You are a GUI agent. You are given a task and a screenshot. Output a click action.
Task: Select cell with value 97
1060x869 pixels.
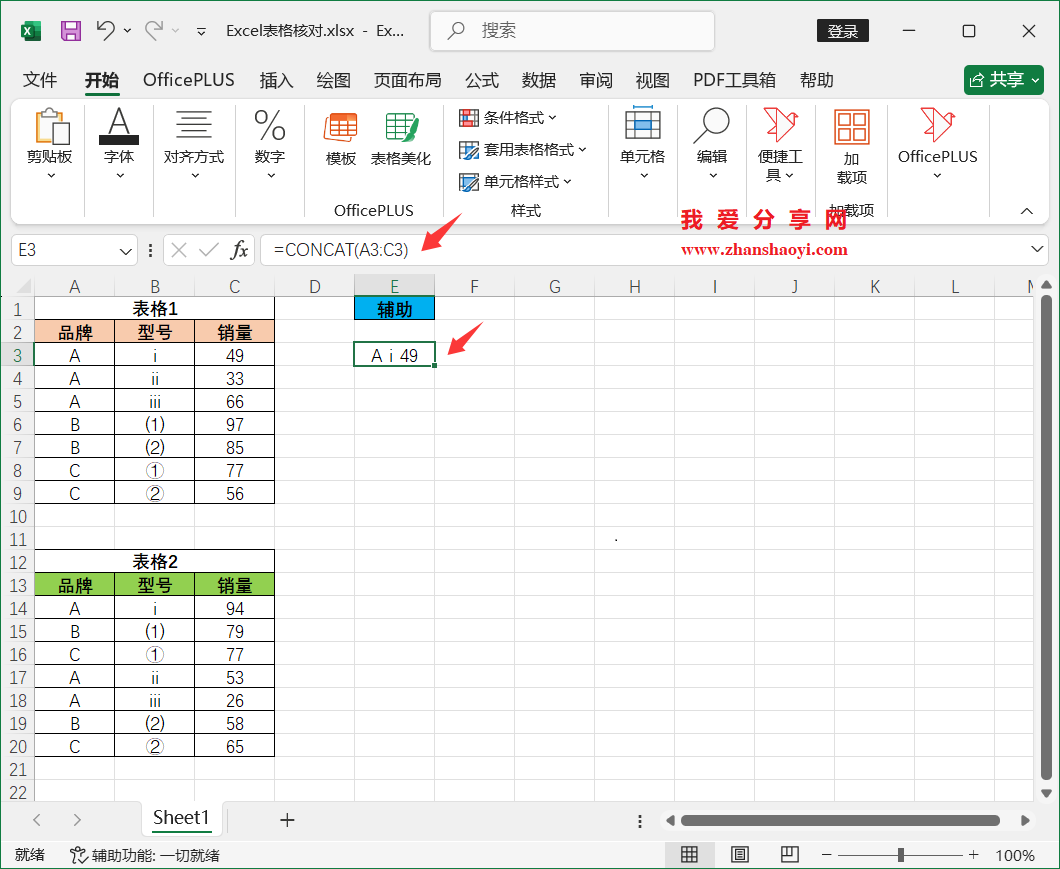[x=235, y=424]
